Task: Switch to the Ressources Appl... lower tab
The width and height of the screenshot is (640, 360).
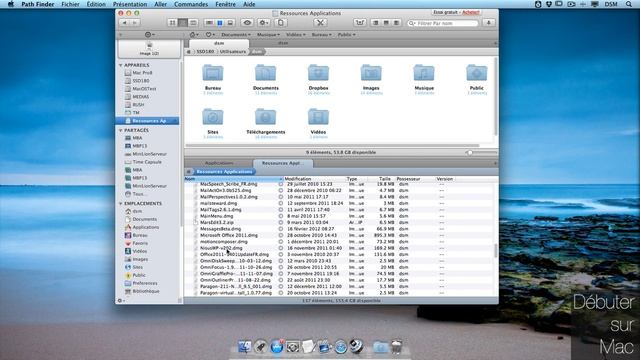Action: 282,163
